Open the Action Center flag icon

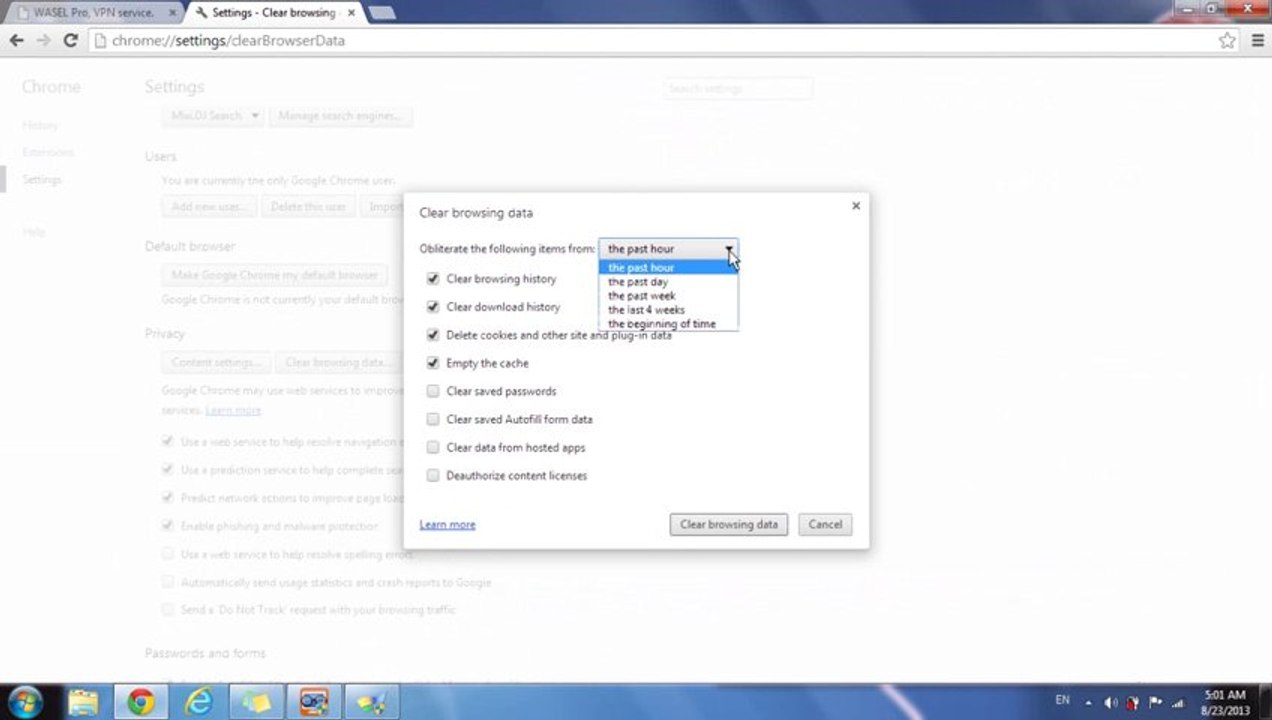coord(1155,702)
